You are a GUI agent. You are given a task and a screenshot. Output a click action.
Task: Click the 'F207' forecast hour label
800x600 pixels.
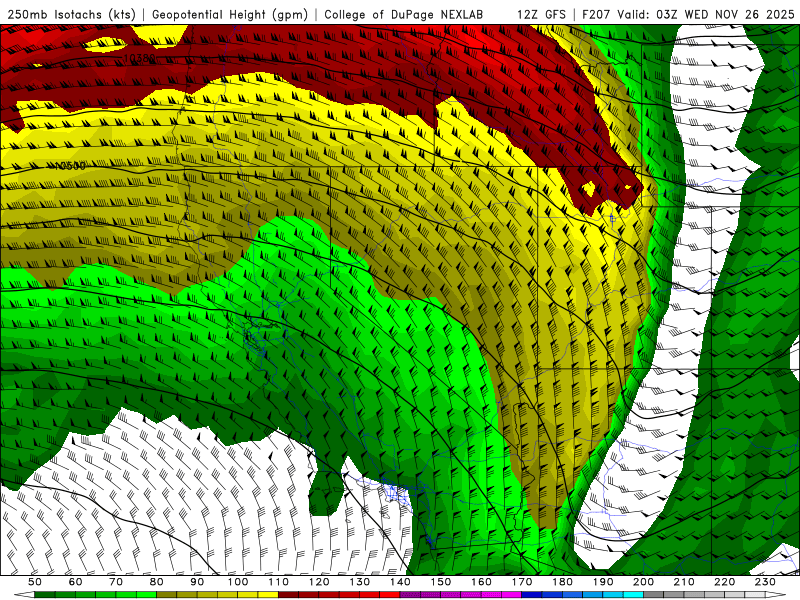(x=596, y=14)
